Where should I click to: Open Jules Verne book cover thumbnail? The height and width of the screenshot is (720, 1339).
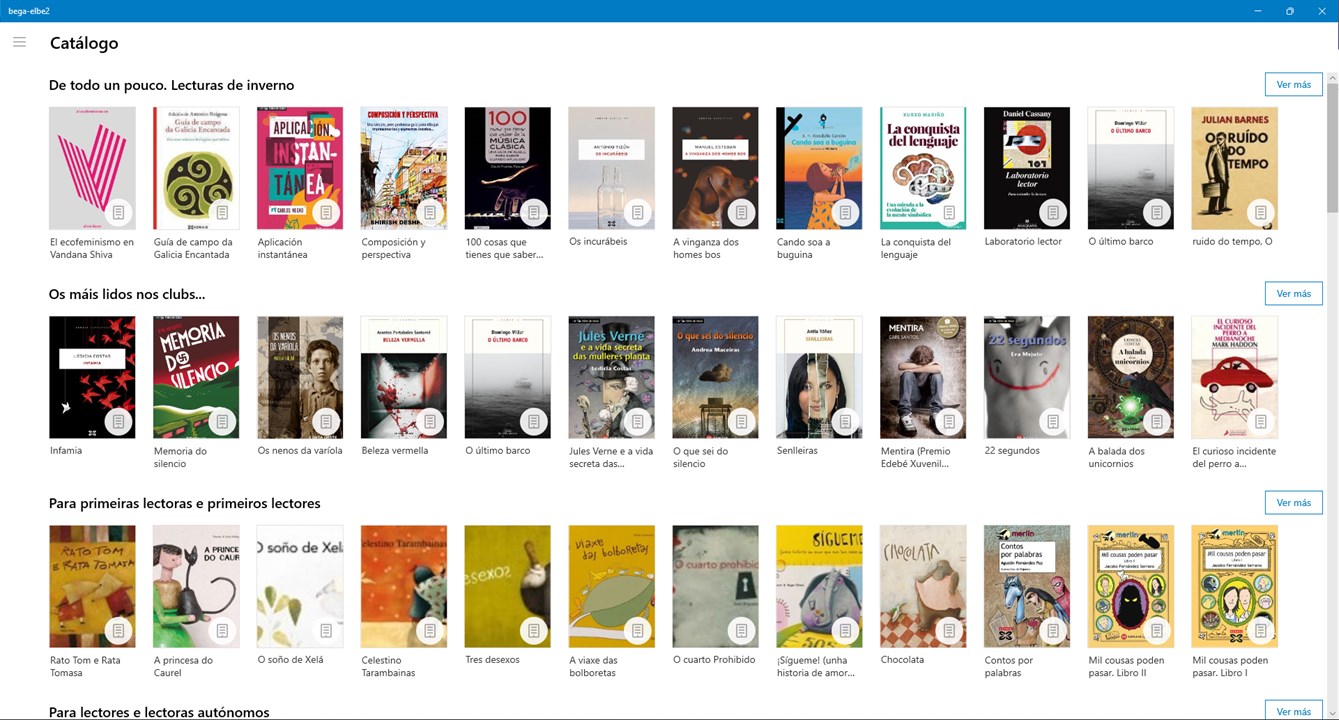coord(611,377)
